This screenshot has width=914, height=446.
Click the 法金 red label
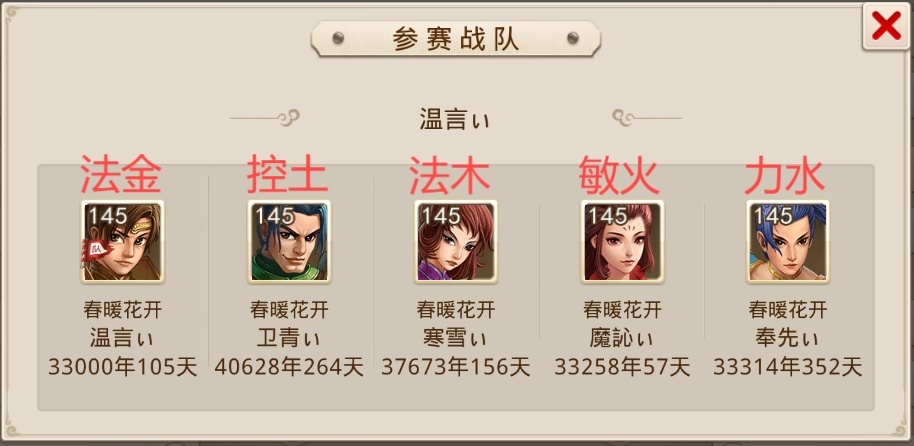click(x=121, y=174)
